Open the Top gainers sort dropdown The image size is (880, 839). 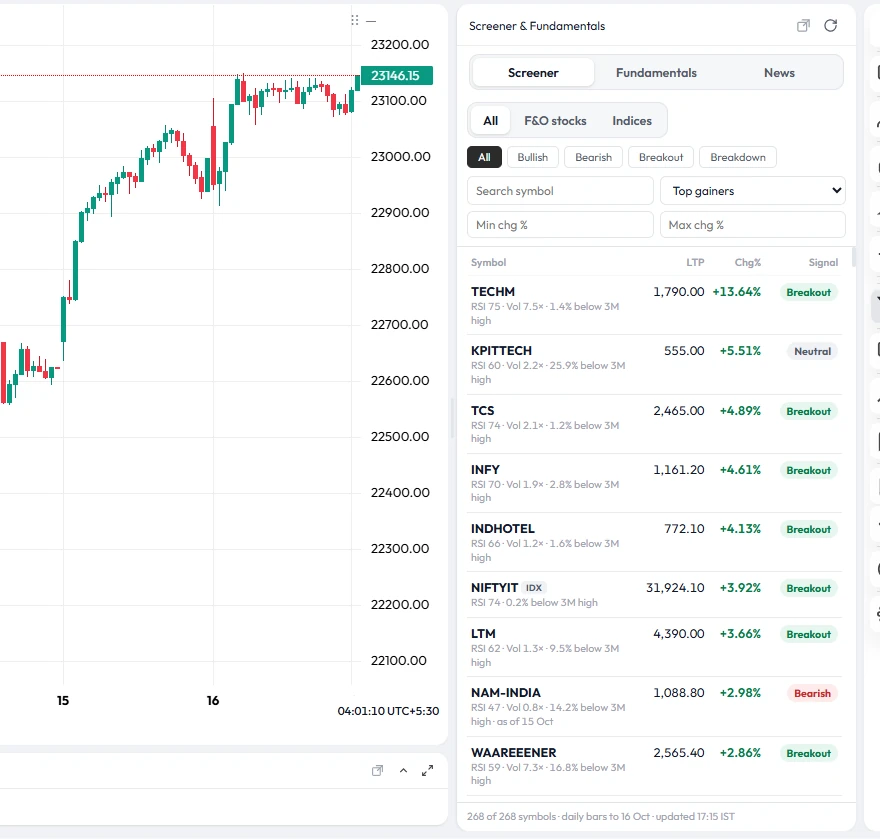coord(753,191)
